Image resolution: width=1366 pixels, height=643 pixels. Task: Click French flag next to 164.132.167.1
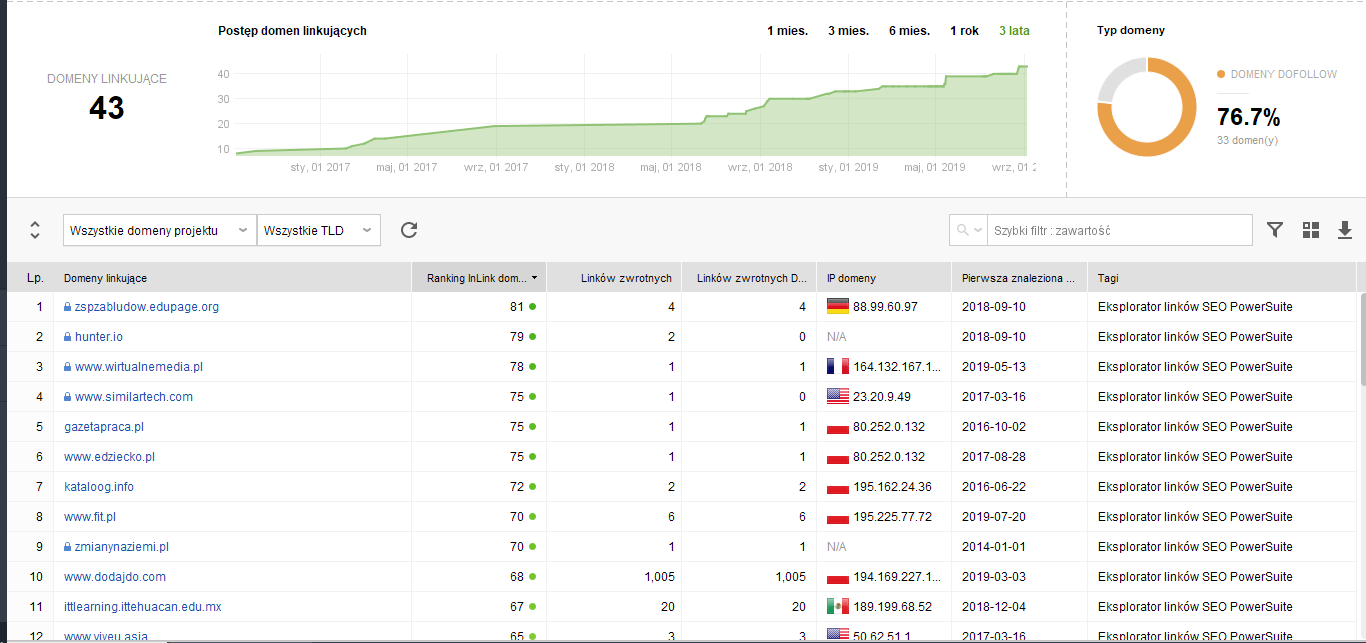point(838,367)
